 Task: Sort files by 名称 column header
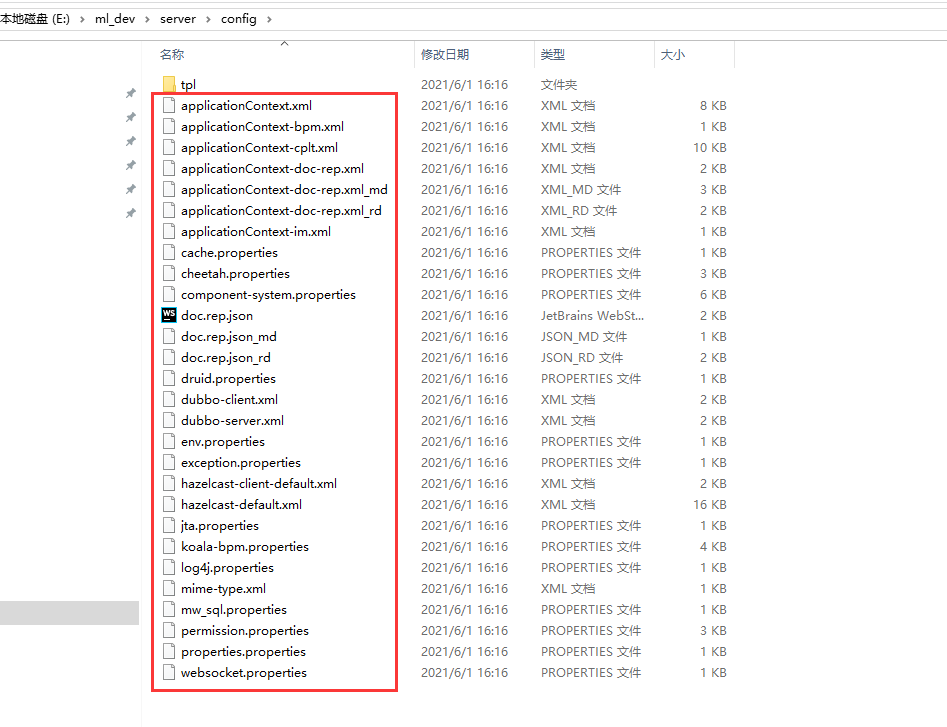tap(172, 54)
